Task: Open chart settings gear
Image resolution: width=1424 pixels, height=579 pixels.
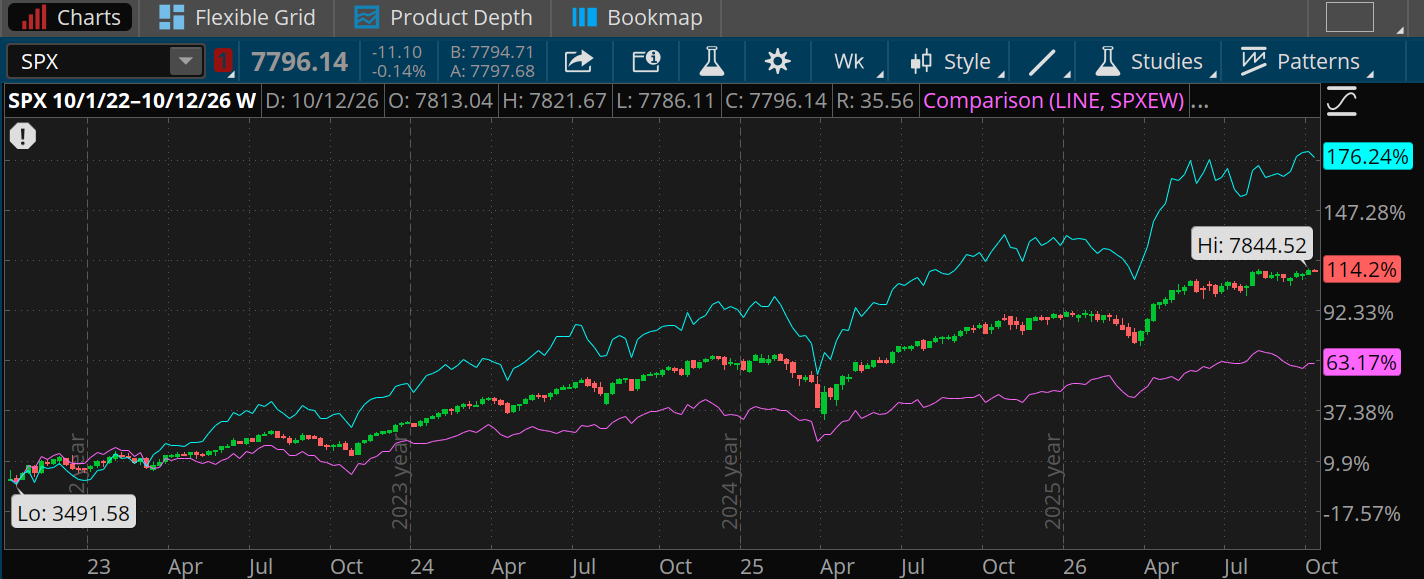Action: click(777, 62)
